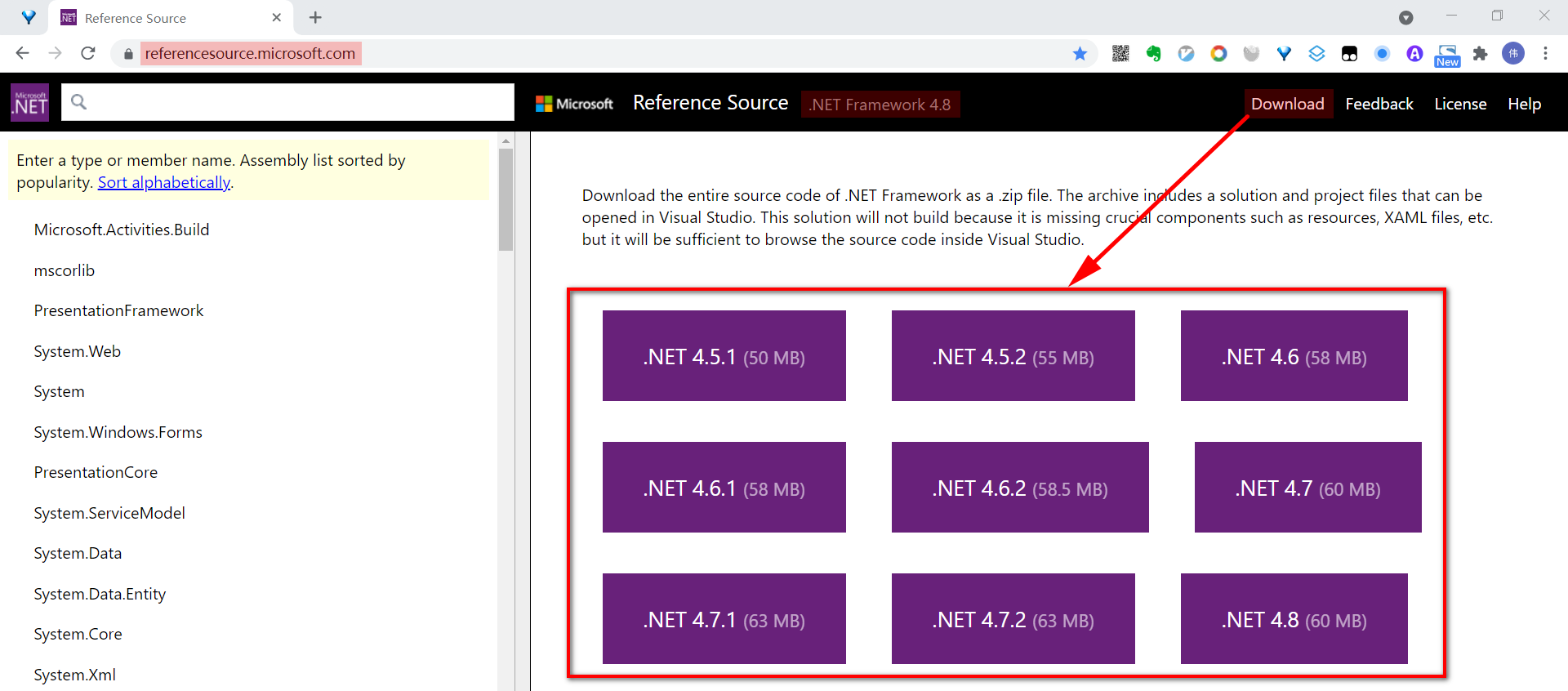The image size is (1568, 691).
Task: Select System.Core assembly
Action: [78, 634]
